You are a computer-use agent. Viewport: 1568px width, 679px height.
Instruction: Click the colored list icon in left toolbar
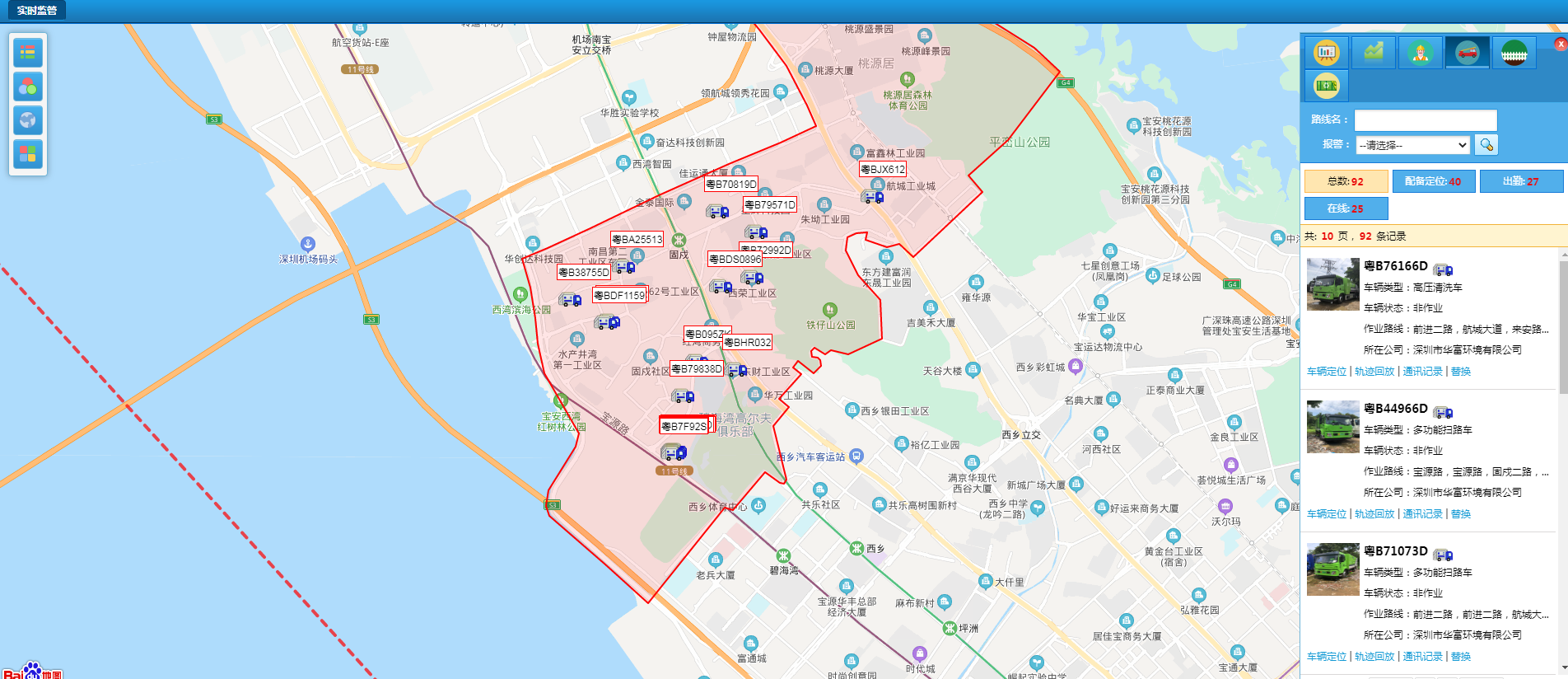28,53
